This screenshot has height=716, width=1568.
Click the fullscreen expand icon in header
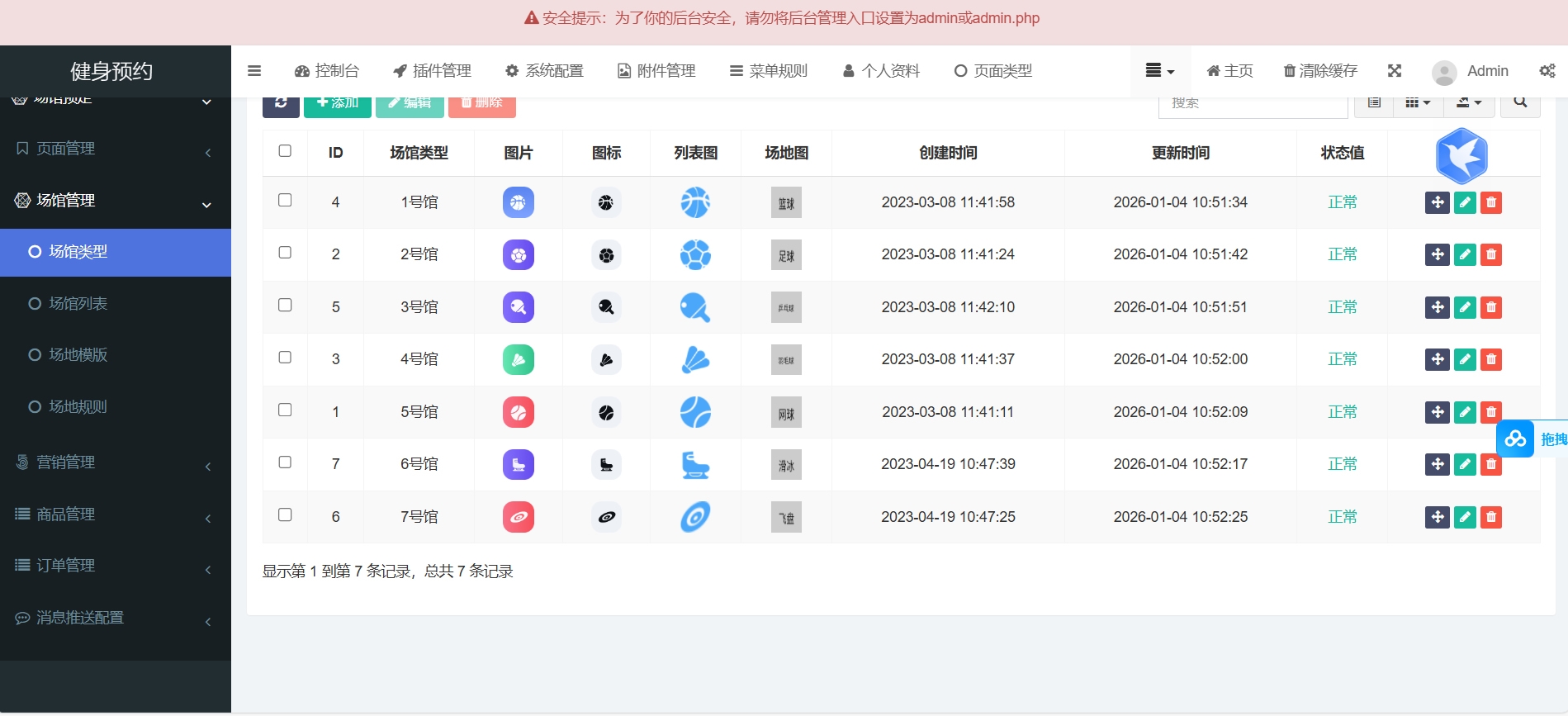(x=1394, y=71)
